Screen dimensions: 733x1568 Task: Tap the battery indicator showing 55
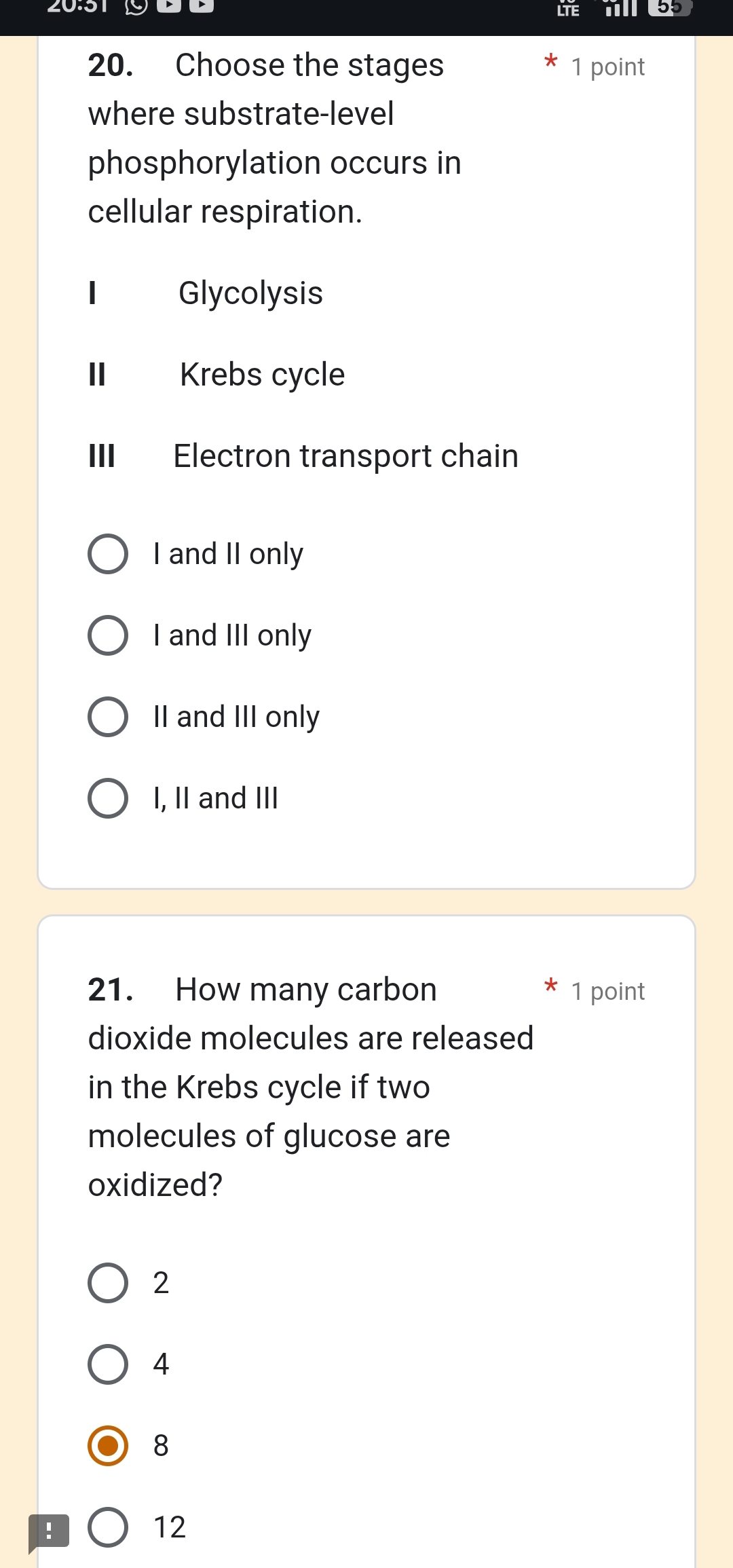(x=669, y=8)
